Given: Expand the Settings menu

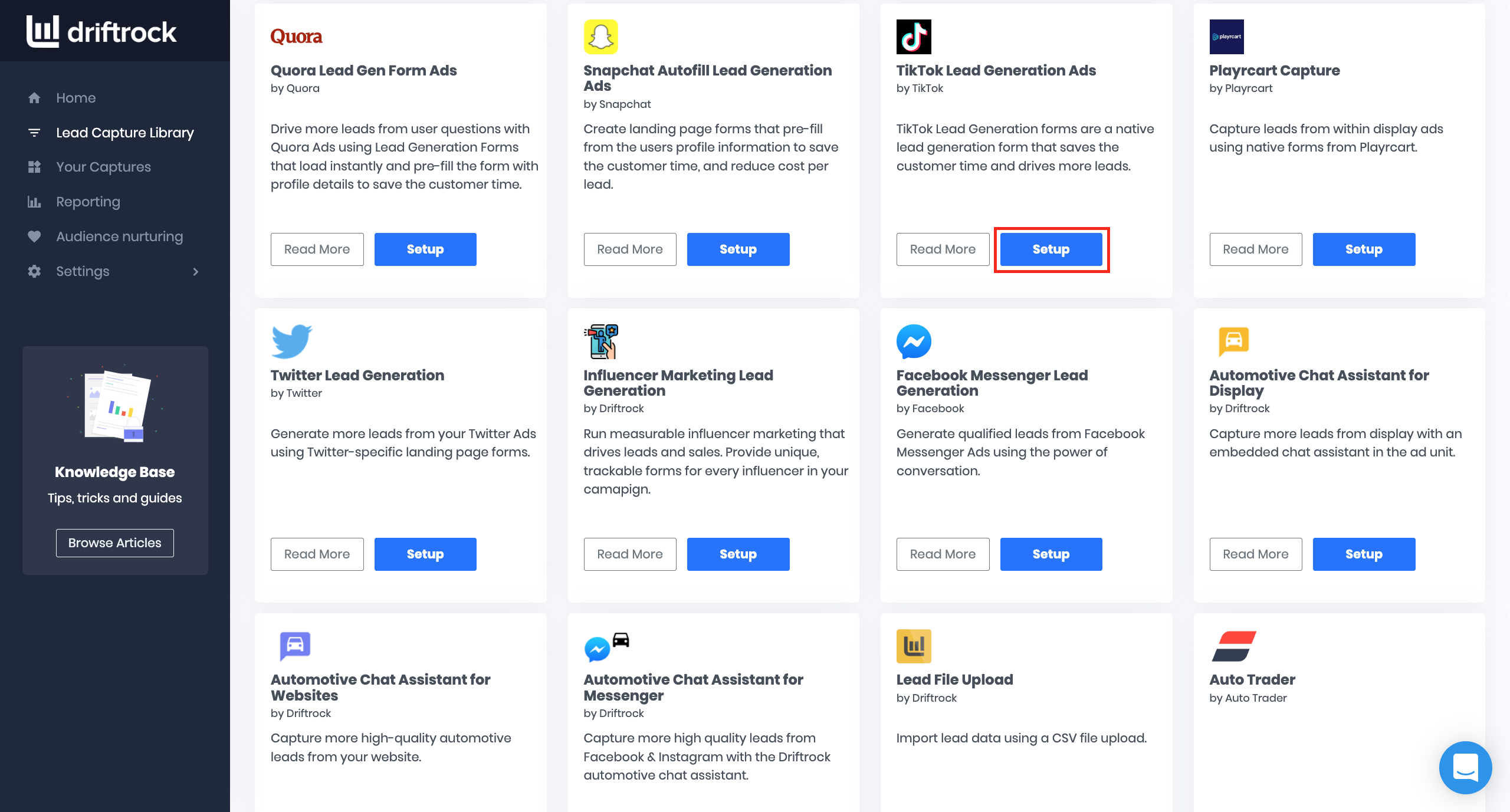Looking at the screenshot, I should [83, 271].
